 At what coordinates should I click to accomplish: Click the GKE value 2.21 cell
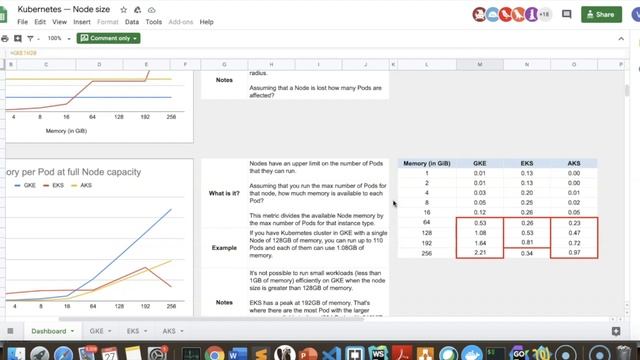tap(480, 253)
